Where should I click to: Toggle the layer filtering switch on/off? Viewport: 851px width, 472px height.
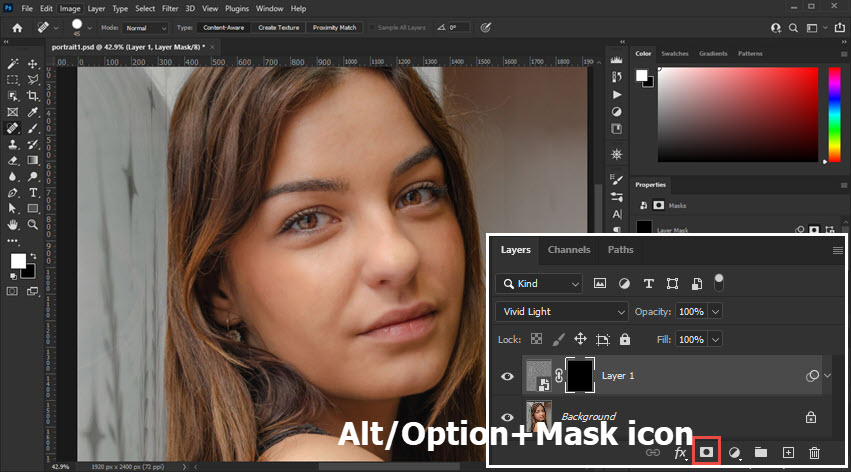tap(719, 283)
